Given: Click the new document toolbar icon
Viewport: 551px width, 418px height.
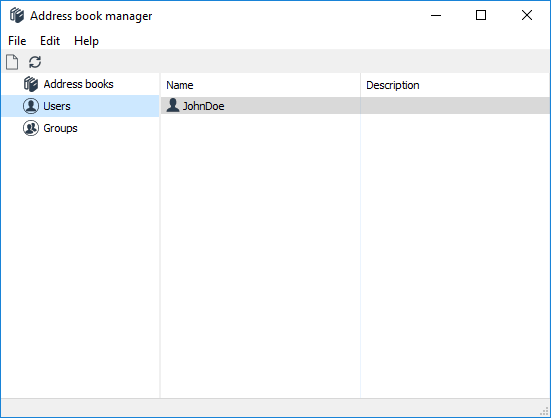Looking at the screenshot, I should coord(12,62).
